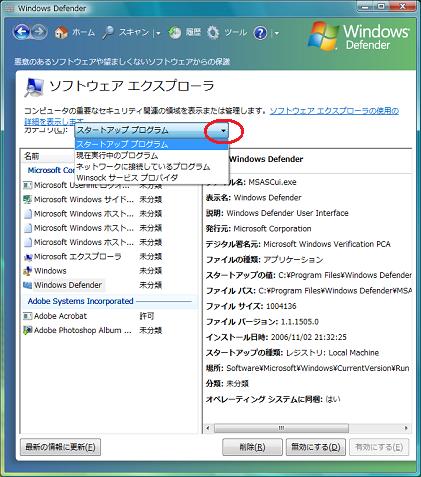This screenshot has height=477, width=421.
Task: Go back with the blue back arrow
Action: pos(21,32)
